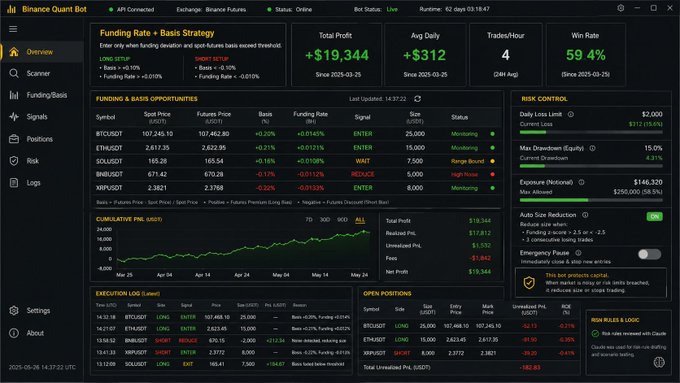Click the Avg Daily +$312 card

[425, 55]
